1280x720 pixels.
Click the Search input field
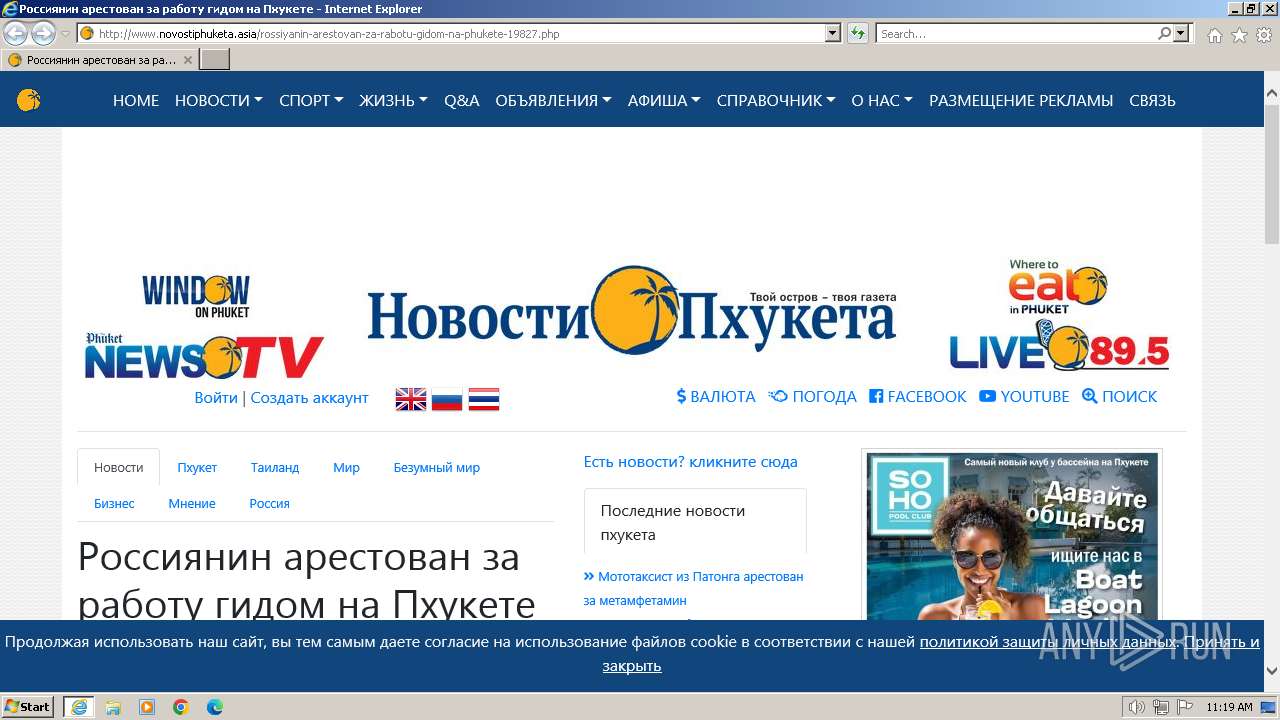[x=1016, y=33]
